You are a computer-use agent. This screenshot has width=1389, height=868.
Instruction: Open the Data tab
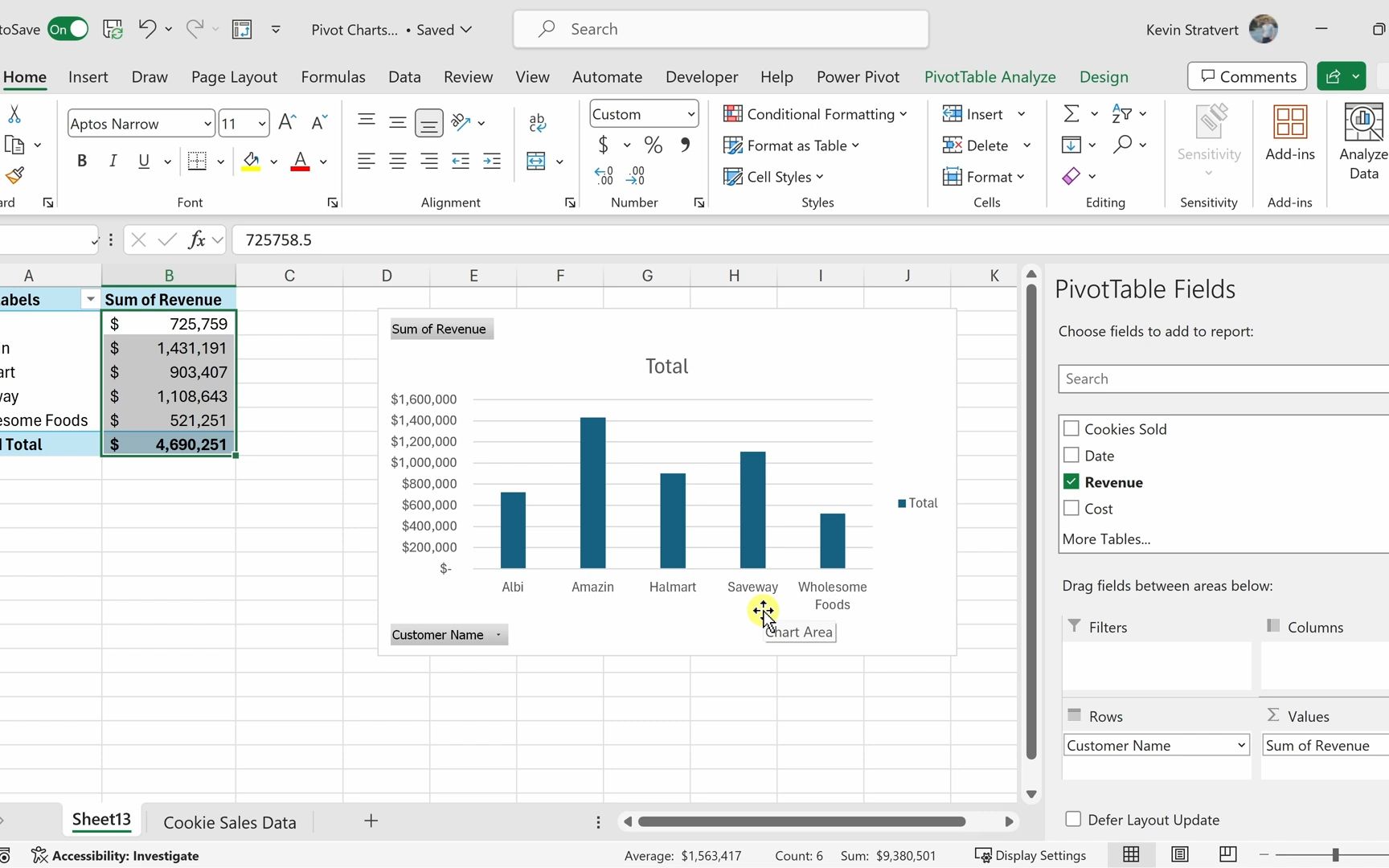click(x=404, y=77)
